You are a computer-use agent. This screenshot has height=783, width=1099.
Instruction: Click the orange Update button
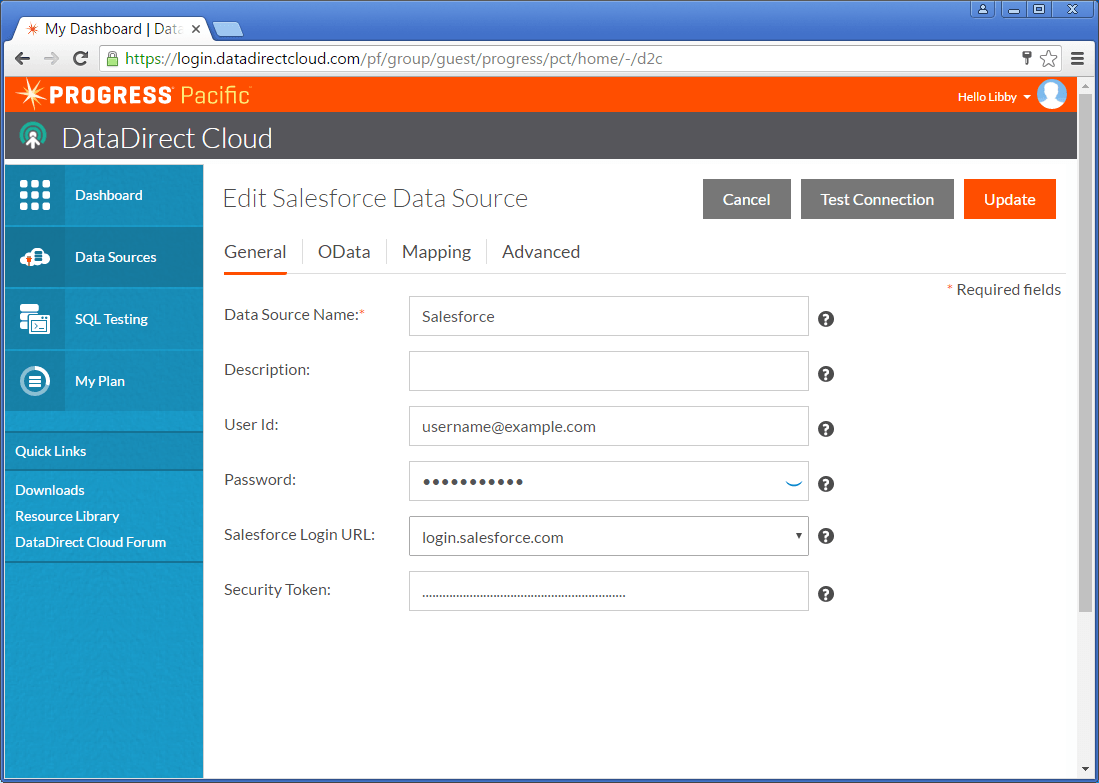click(x=1009, y=199)
